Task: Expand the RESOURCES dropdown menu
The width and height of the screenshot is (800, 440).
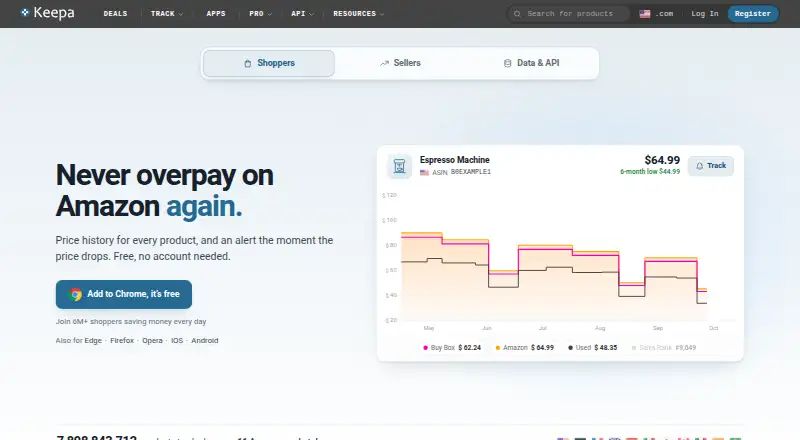Action: [x=359, y=14]
